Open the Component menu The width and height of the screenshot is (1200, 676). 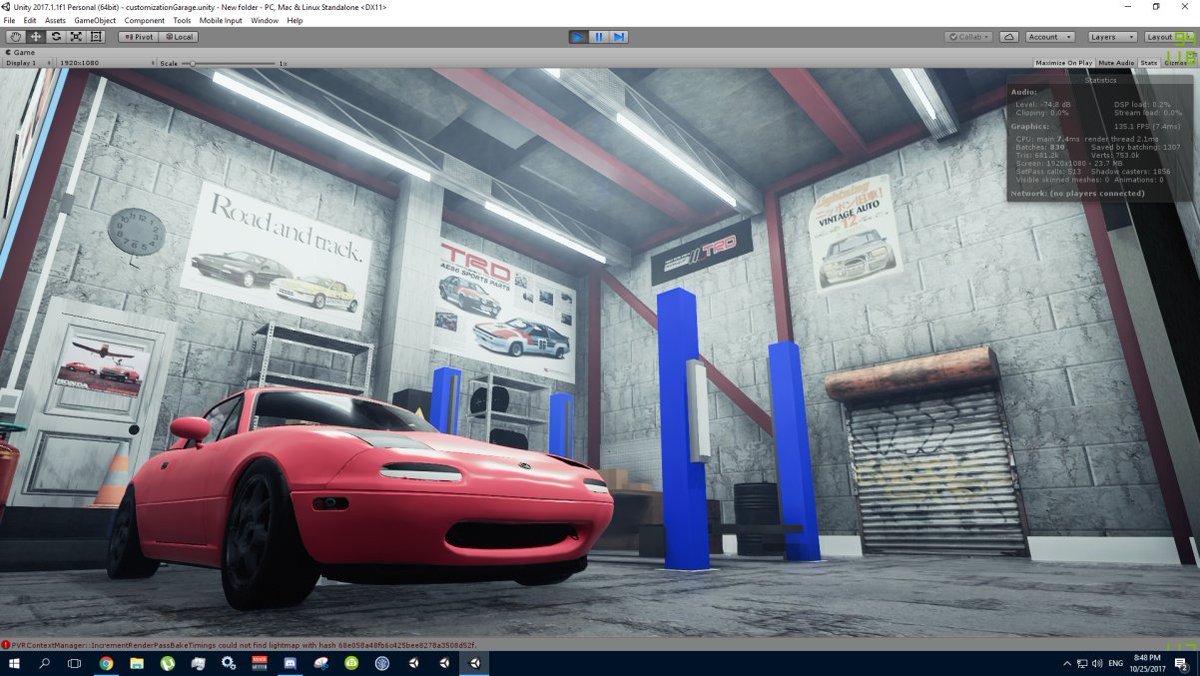(x=145, y=20)
